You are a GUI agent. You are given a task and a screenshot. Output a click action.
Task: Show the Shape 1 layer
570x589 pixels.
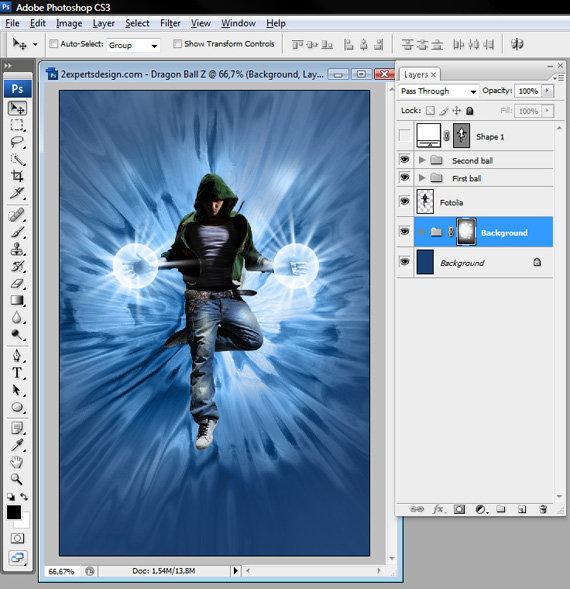point(405,136)
